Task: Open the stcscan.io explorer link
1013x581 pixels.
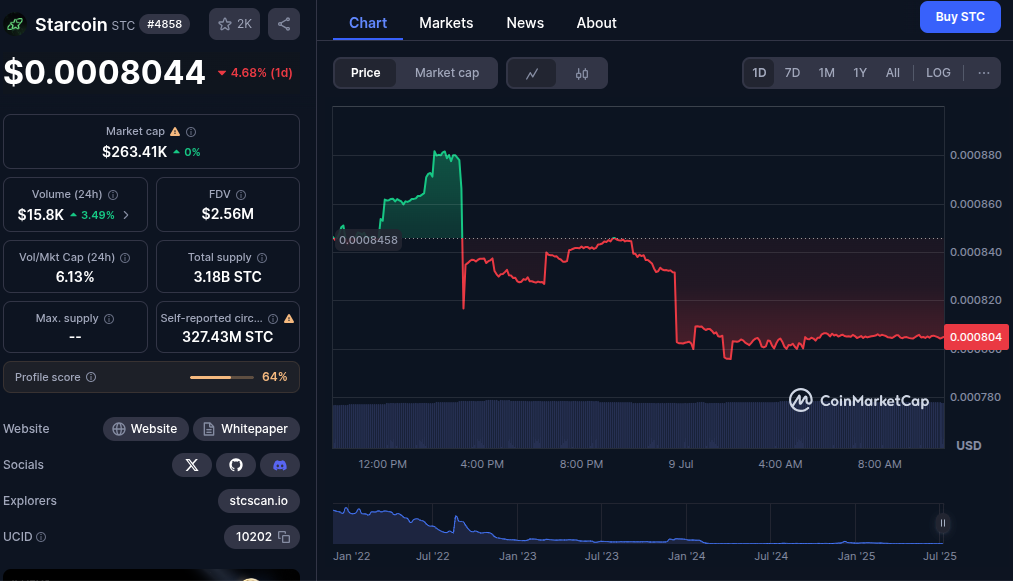Action: coord(258,501)
